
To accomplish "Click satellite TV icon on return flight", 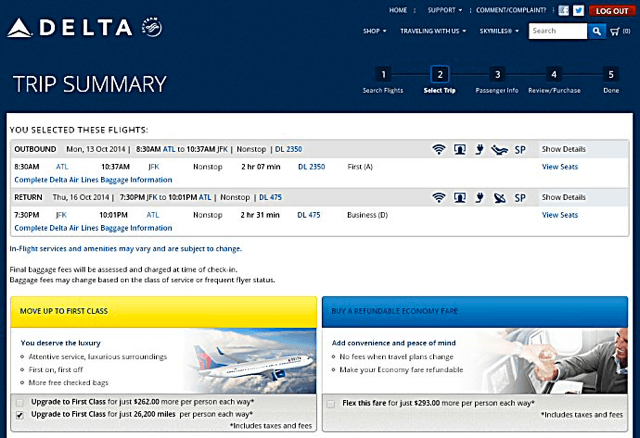I will tap(500, 198).
